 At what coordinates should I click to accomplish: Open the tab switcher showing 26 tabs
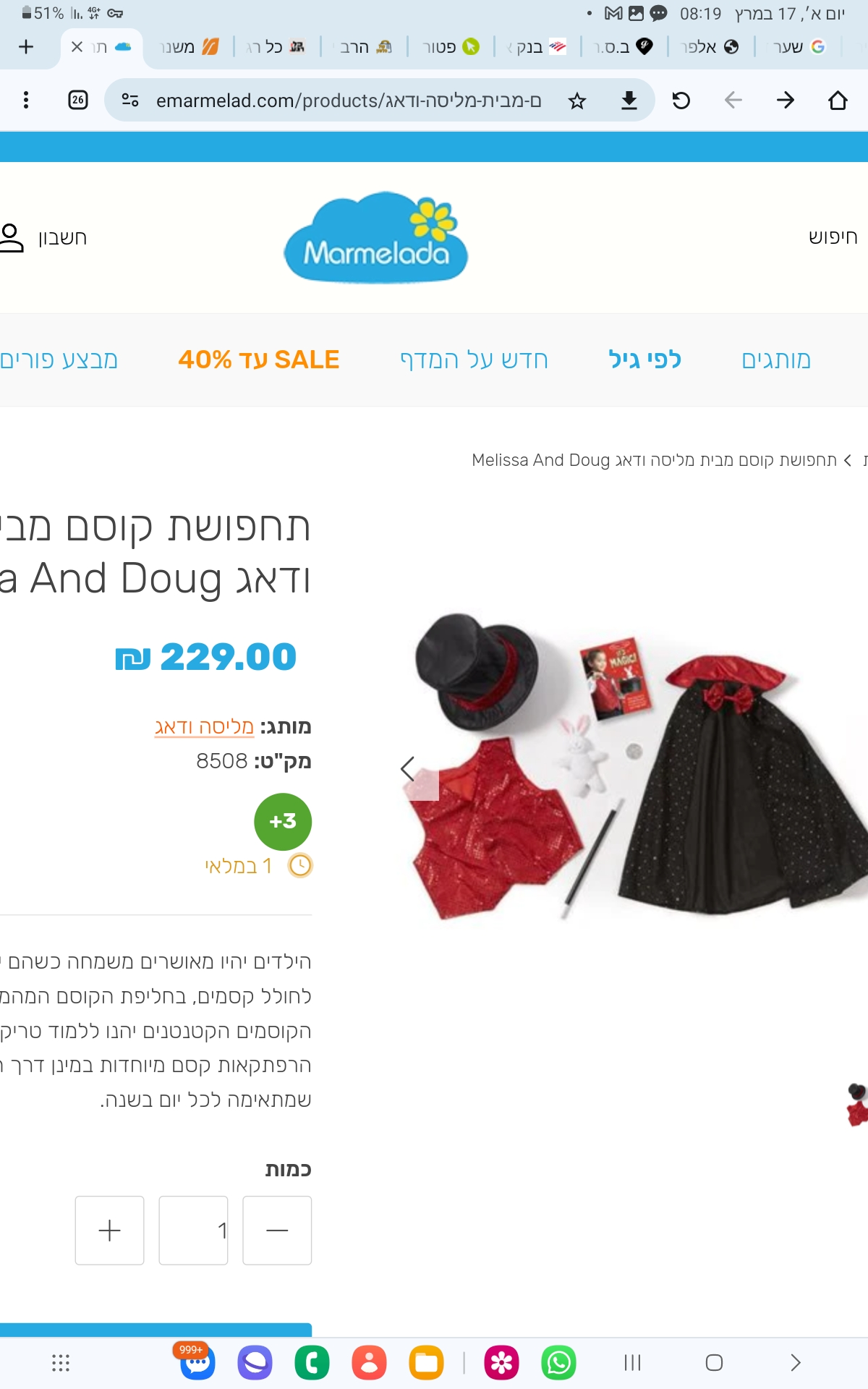pyautogui.click(x=78, y=100)
